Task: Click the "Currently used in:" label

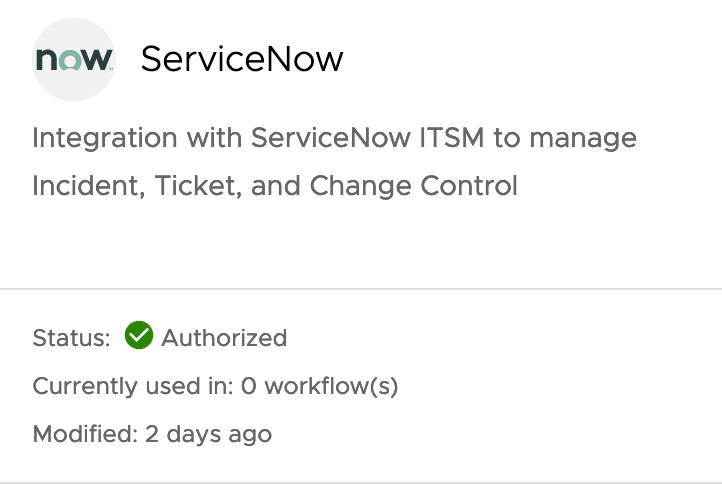Action: click(133, 386)
